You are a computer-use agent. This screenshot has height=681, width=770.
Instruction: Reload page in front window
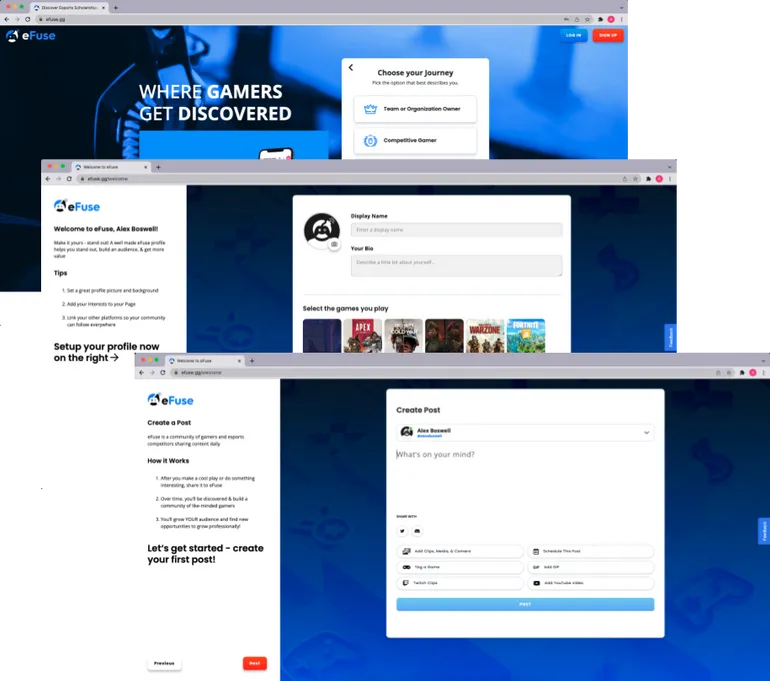coord(163,373)
